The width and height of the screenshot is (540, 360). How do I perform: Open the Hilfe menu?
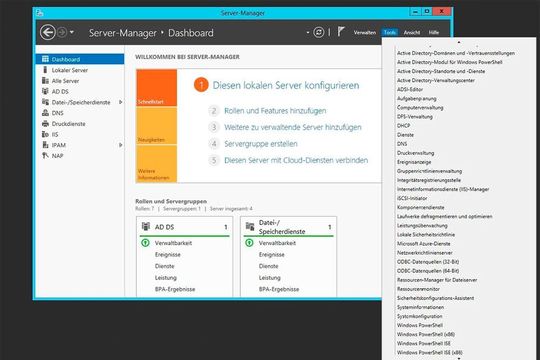coord(434,32)
